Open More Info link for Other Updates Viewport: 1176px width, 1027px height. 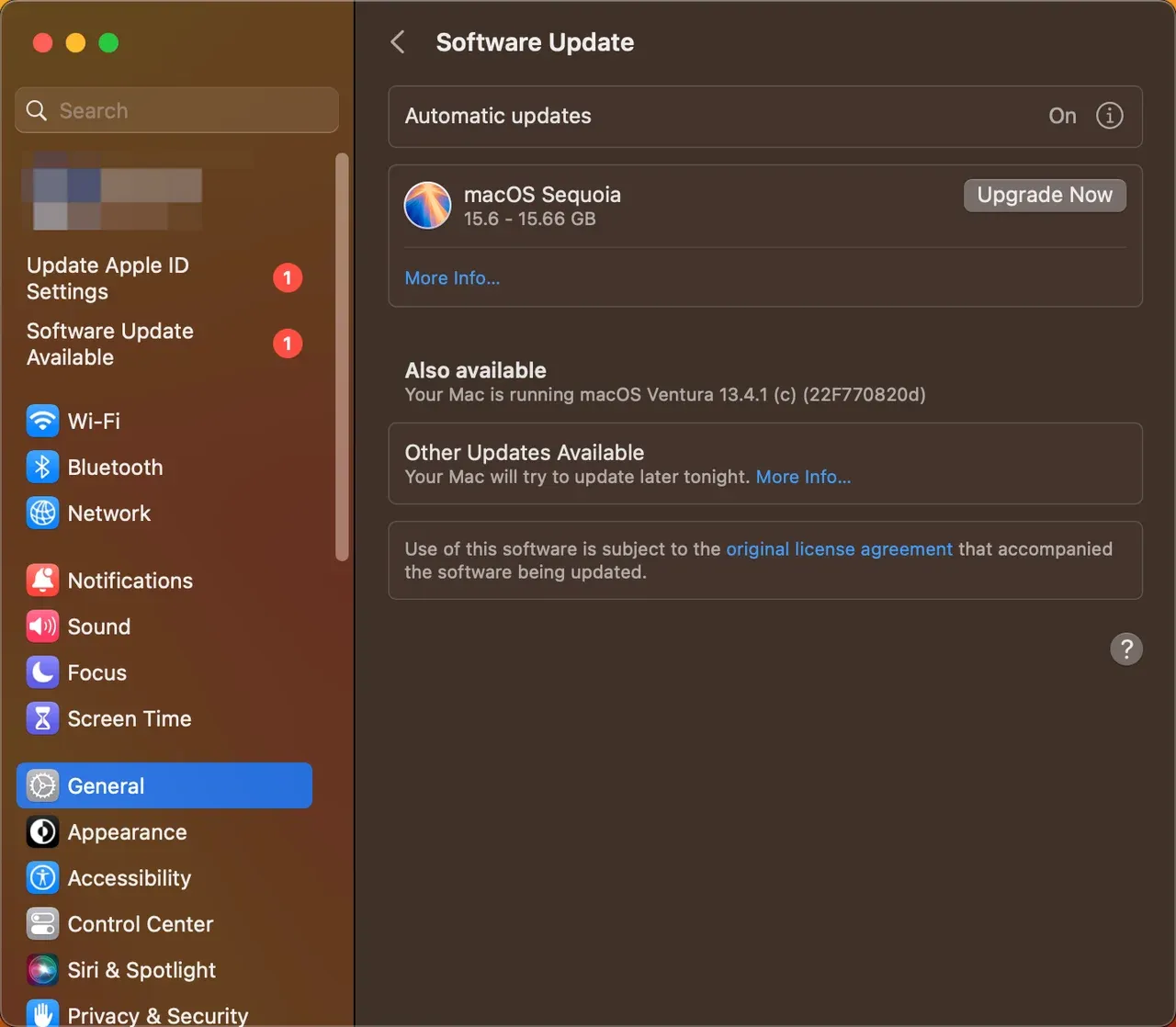pyautogui.click(x=803, y=477)
